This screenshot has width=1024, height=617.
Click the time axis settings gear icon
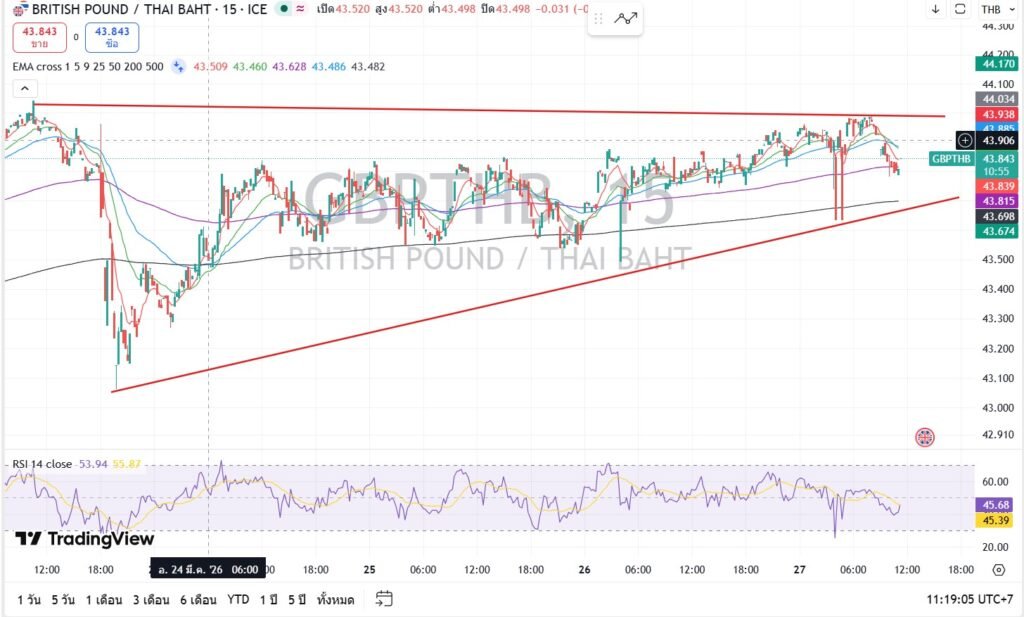(998, 569)
